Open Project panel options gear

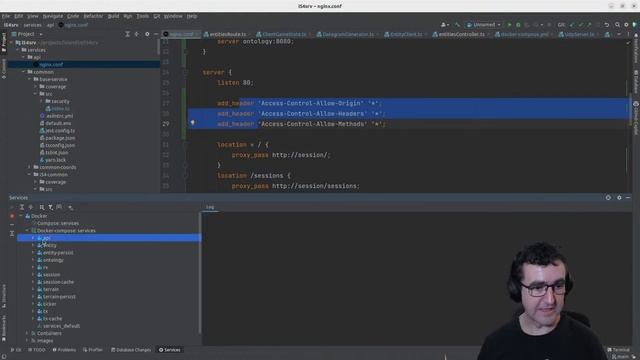[147, 34]
